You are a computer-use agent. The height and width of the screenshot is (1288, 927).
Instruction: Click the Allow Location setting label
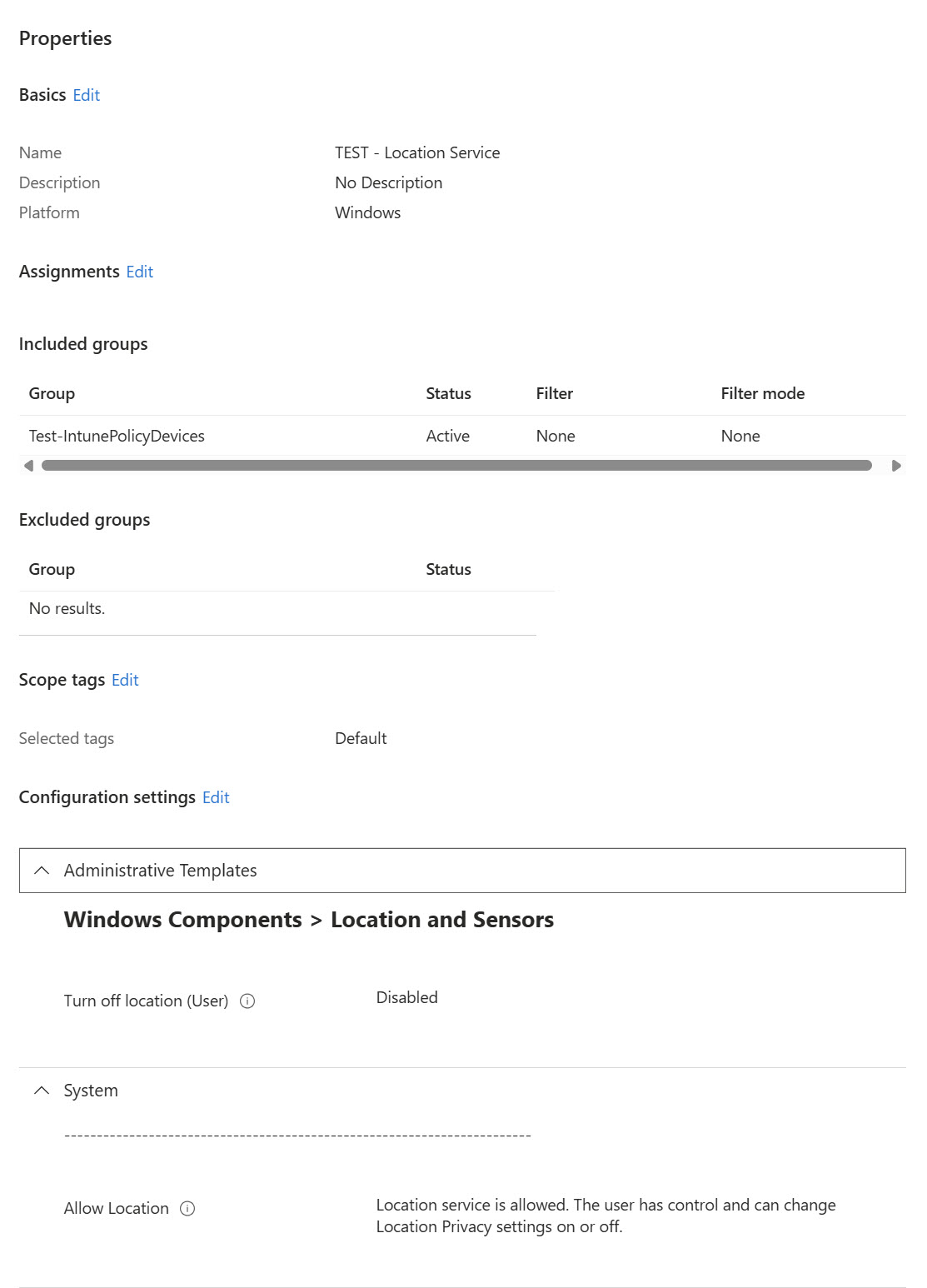(117, 1209)
